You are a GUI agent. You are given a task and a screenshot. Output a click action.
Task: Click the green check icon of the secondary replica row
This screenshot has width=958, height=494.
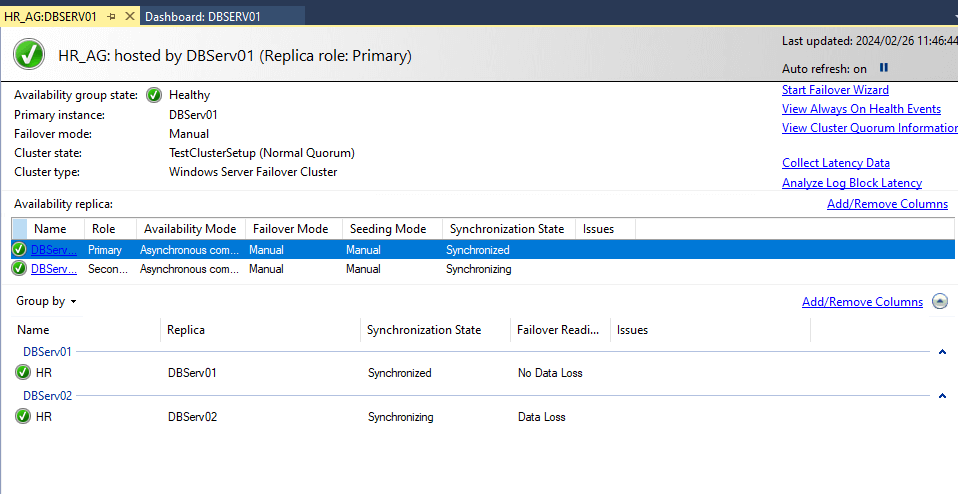(x=19, y=269)
